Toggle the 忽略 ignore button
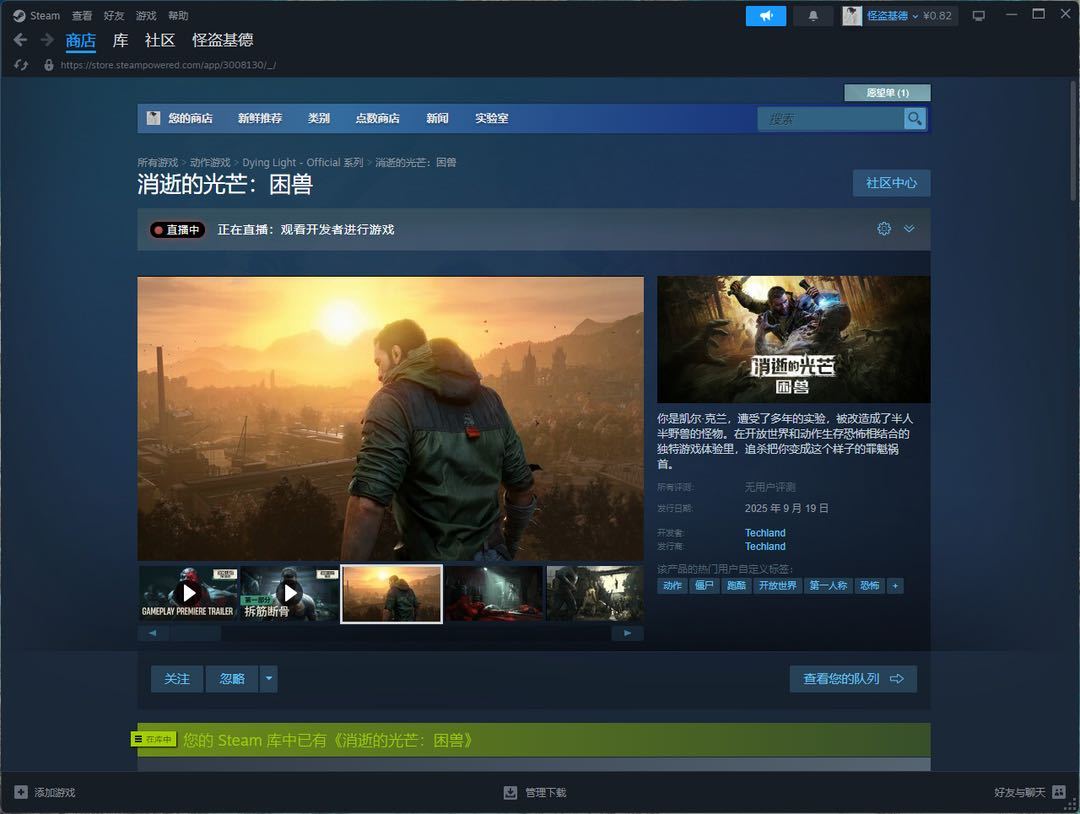 click(x=232, y=679)
